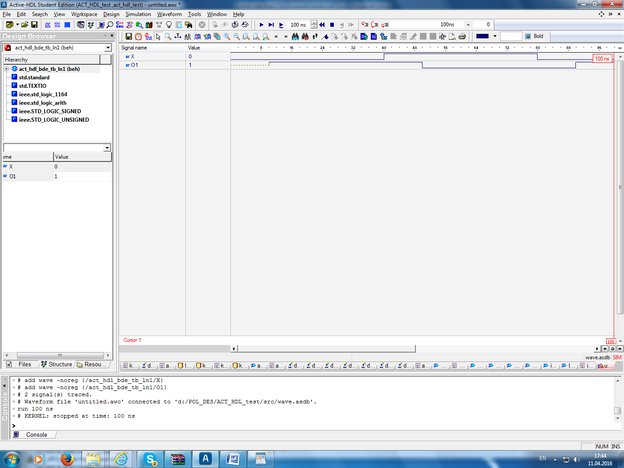Open the 100ns time dropdown arrow
The height and width of the screenshot is (468, 624).
[468, 25]
